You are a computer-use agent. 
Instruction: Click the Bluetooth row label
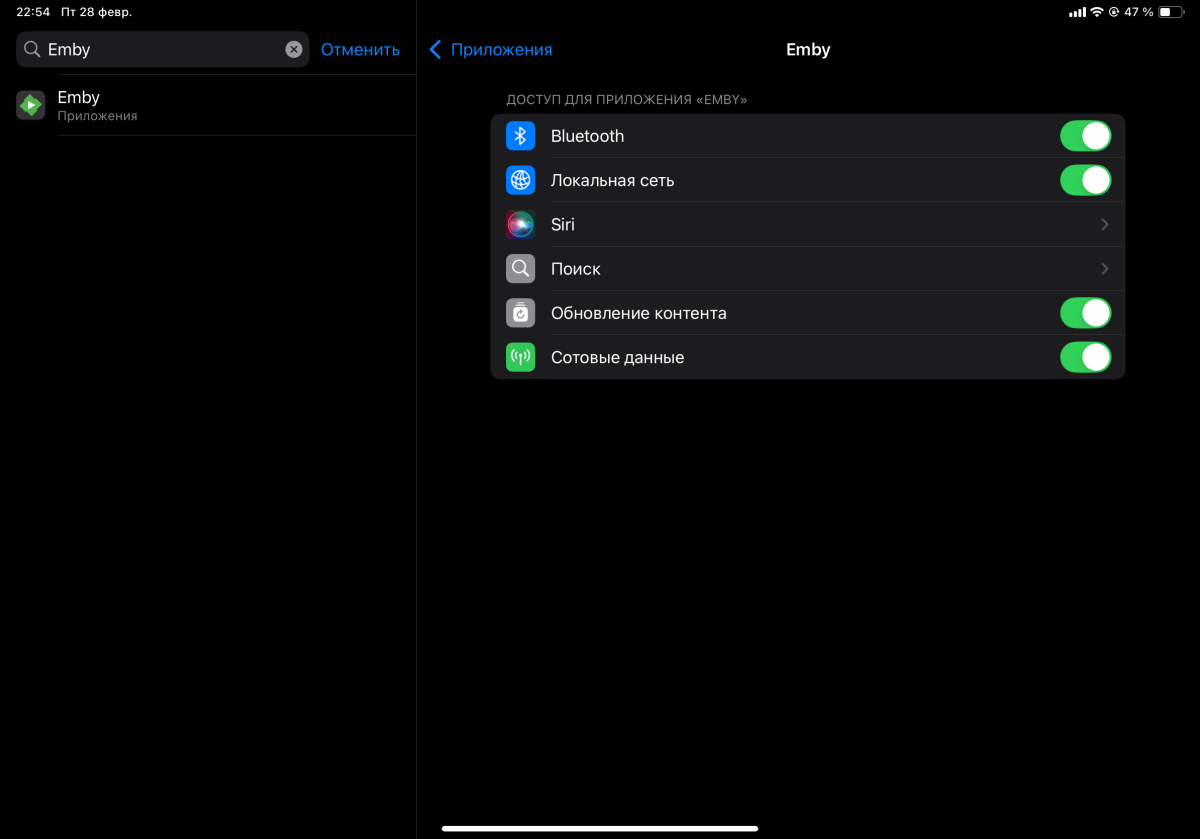pyautogui.click(x=587, y=136)
